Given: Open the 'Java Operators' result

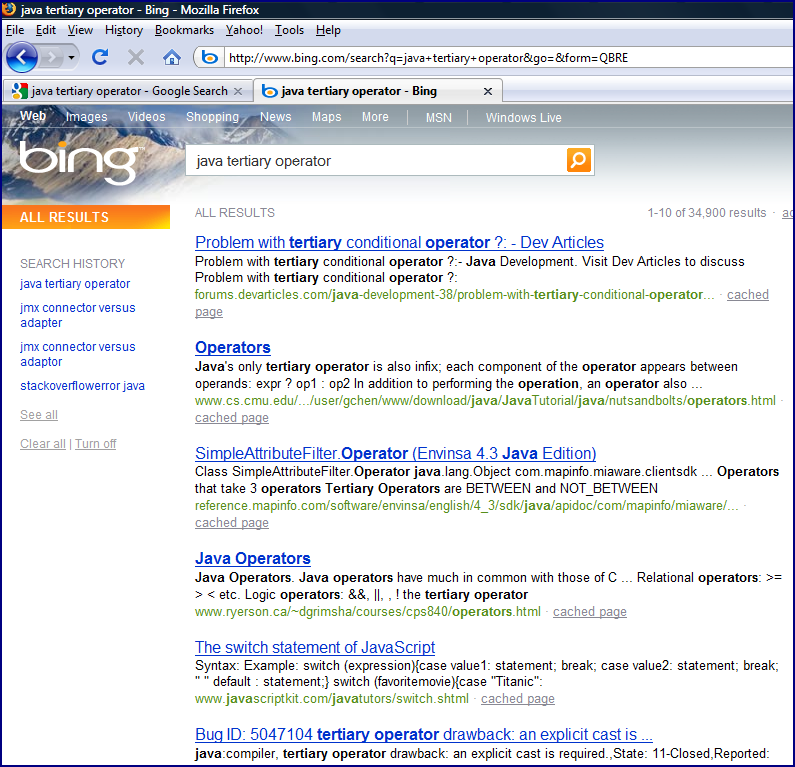Looking at the screenshot, I should [x=252, y=559].
